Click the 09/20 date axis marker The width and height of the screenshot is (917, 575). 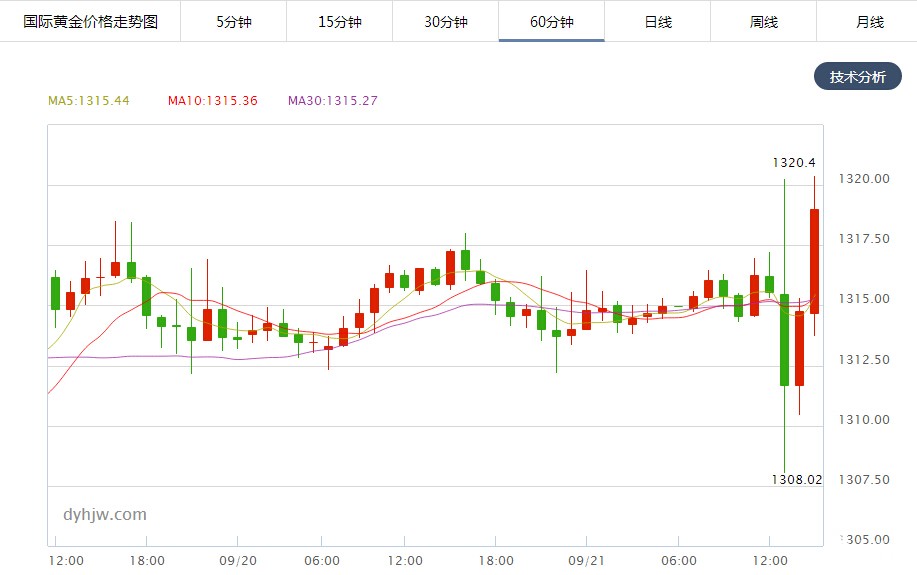coord(237,560)
